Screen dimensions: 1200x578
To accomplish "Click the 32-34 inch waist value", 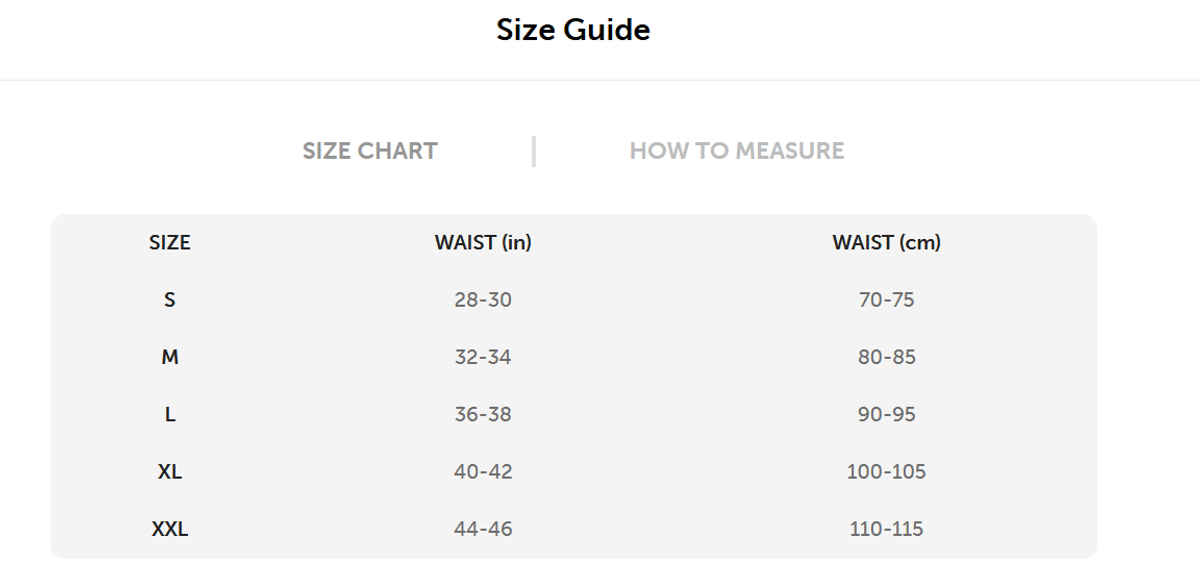I will tap(483, 357).
